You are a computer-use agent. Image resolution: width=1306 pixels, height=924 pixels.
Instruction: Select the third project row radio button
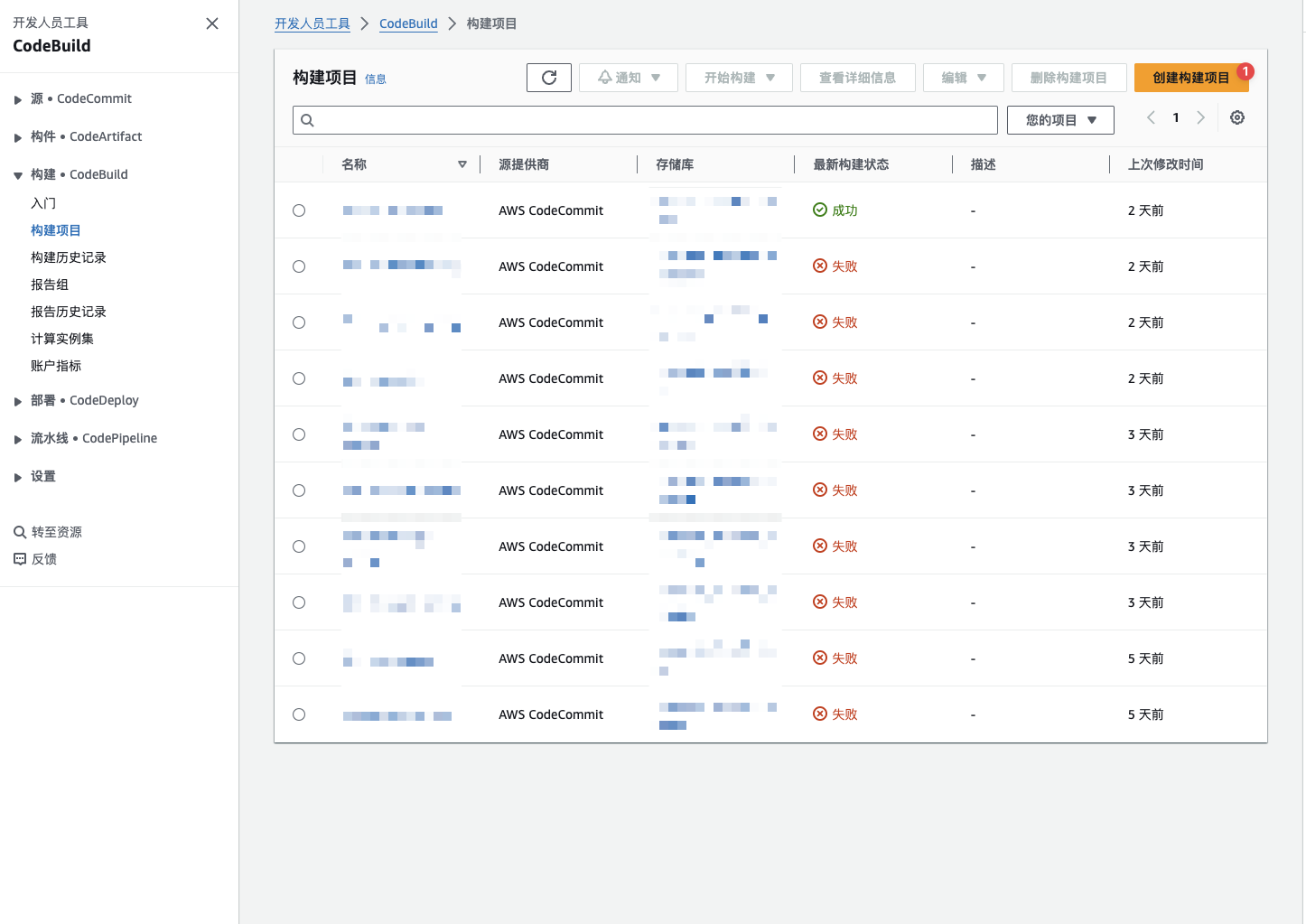coord(299,322)
